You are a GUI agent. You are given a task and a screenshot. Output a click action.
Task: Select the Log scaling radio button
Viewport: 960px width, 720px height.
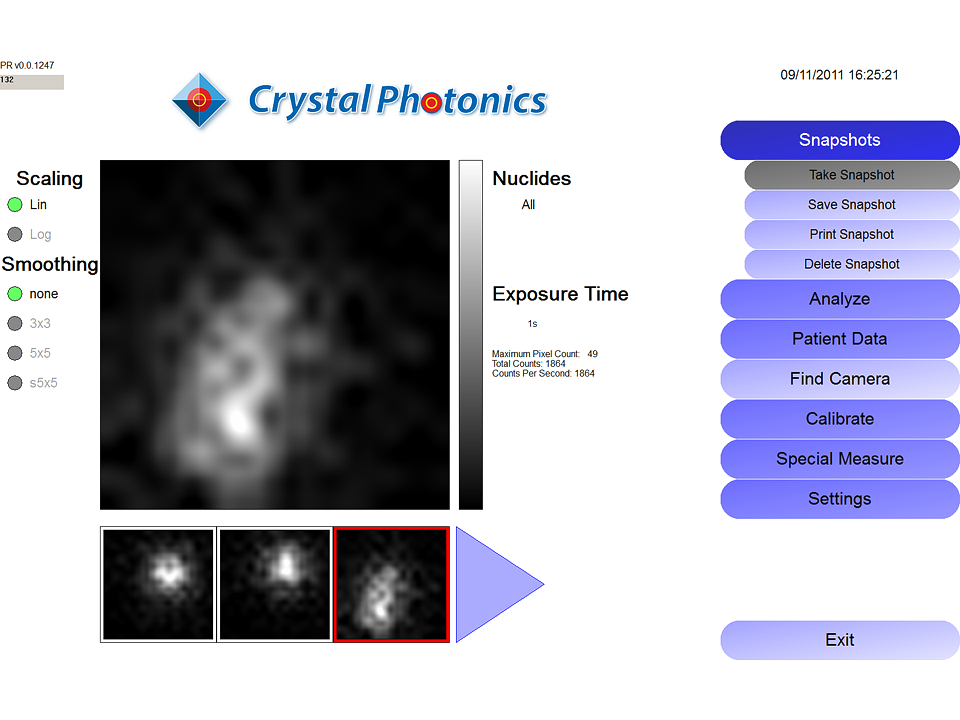click(x=15, y=234)
